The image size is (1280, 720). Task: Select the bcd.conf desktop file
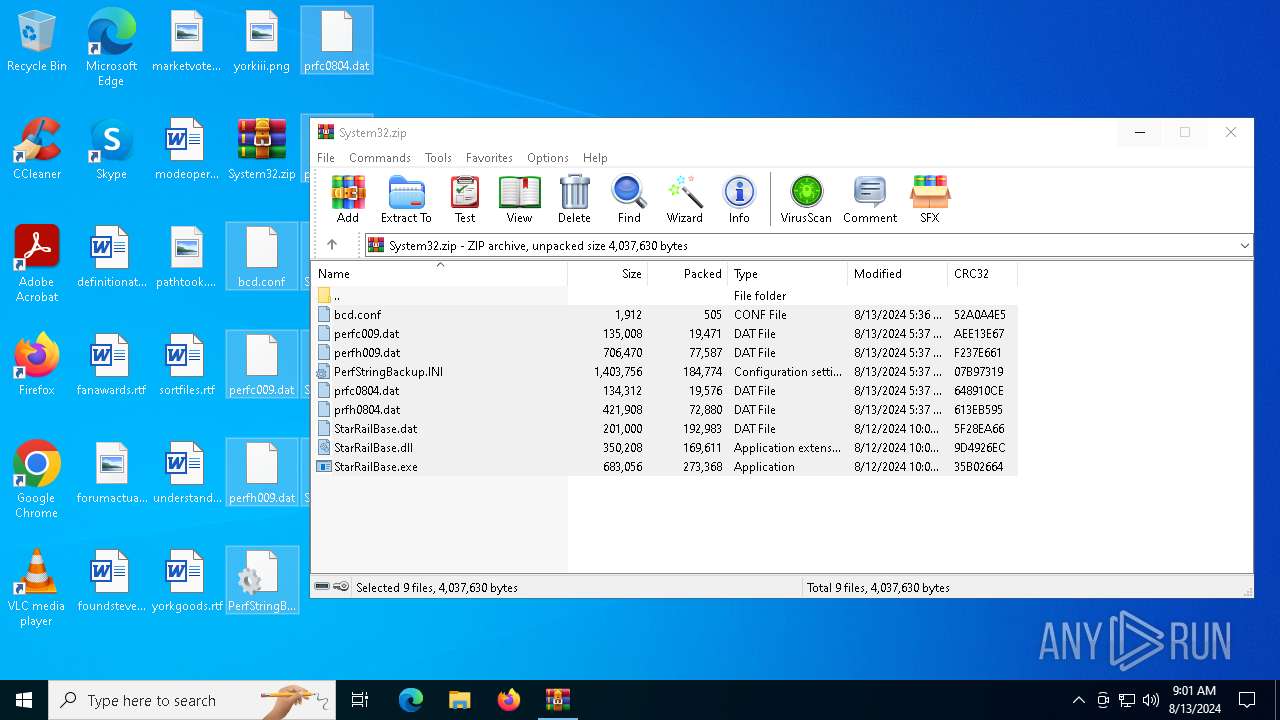[x=262, y=258]
